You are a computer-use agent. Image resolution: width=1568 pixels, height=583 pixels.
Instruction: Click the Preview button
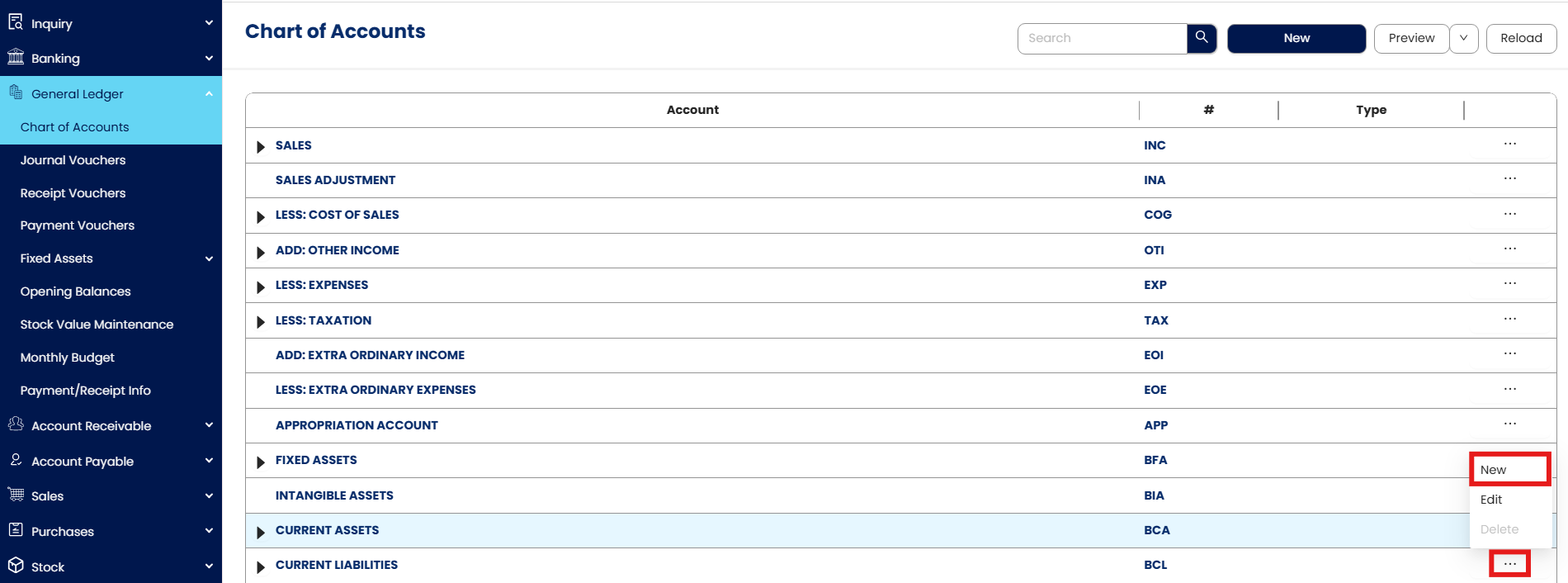(x=1411, y=38)
